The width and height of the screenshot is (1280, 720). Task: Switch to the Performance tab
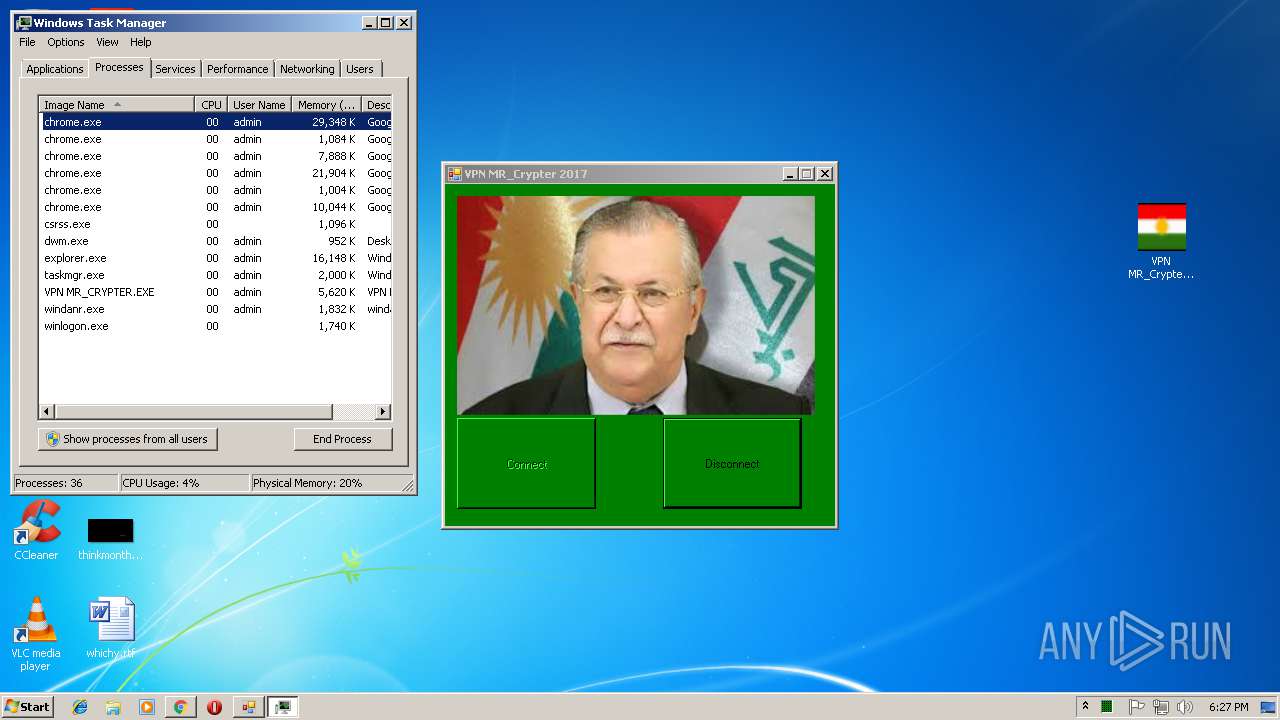click(238, 69)
